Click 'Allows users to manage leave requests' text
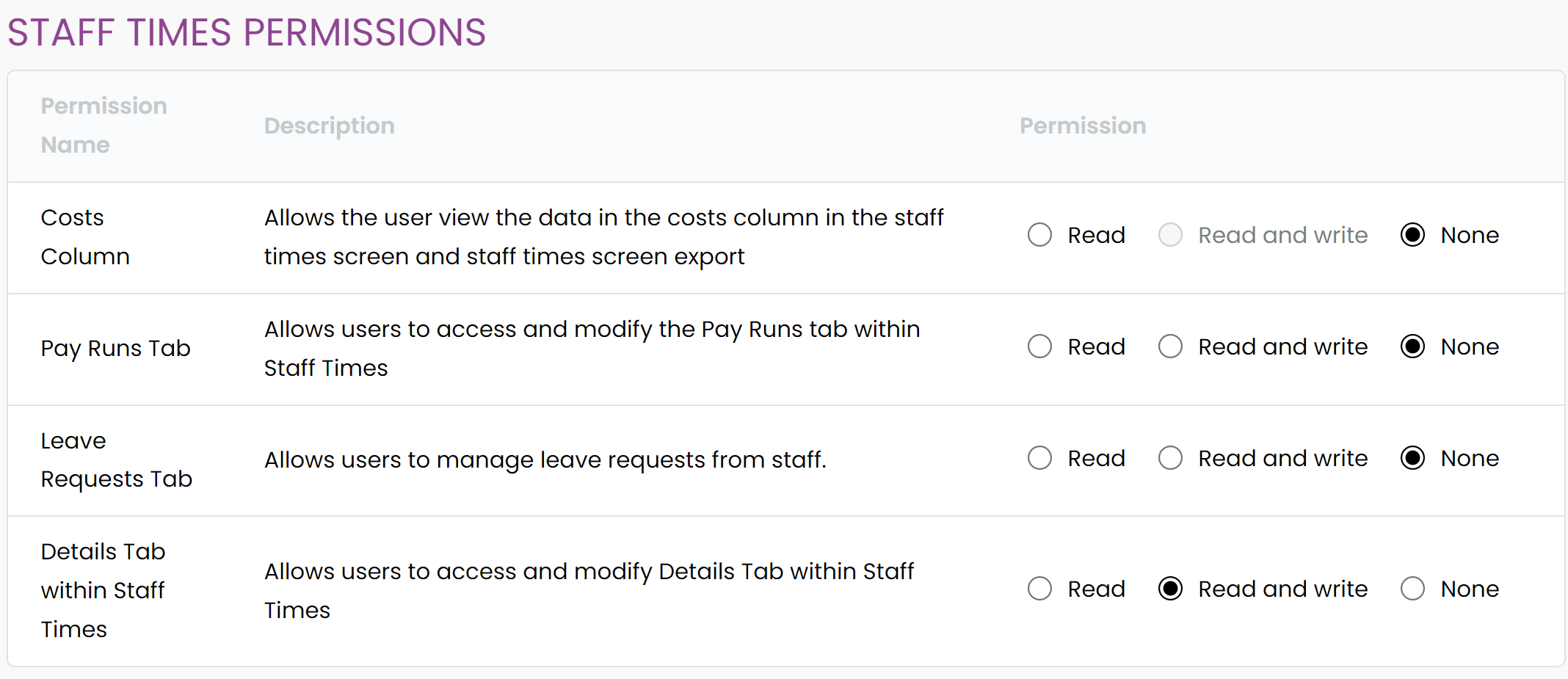The width and height of the screenshot is (1568, 679). point(545,460)
